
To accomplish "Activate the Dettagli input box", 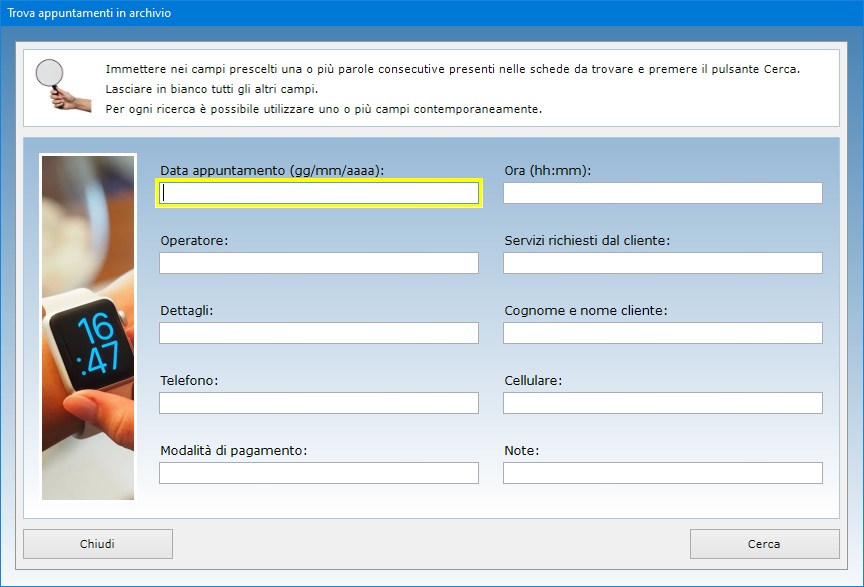I will coord(319,333).
